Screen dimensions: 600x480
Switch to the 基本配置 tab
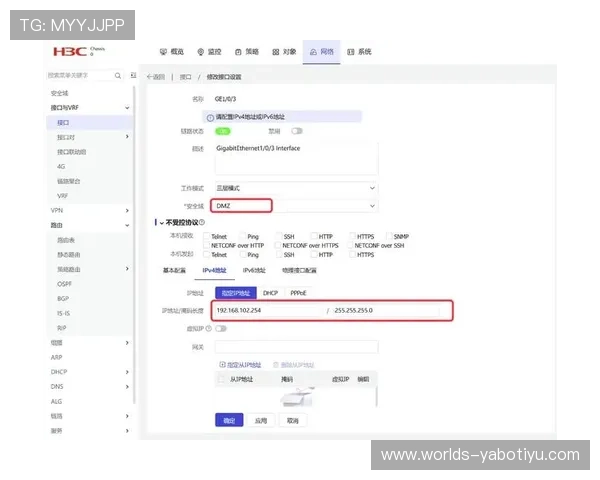pos(174,270)
